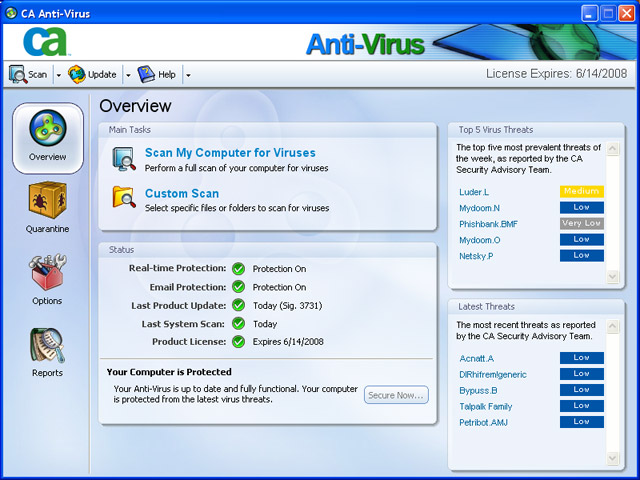Click the 'Expires 6/14/2008' status value
This screenshot has height=480, width=640.
point(288,342)
